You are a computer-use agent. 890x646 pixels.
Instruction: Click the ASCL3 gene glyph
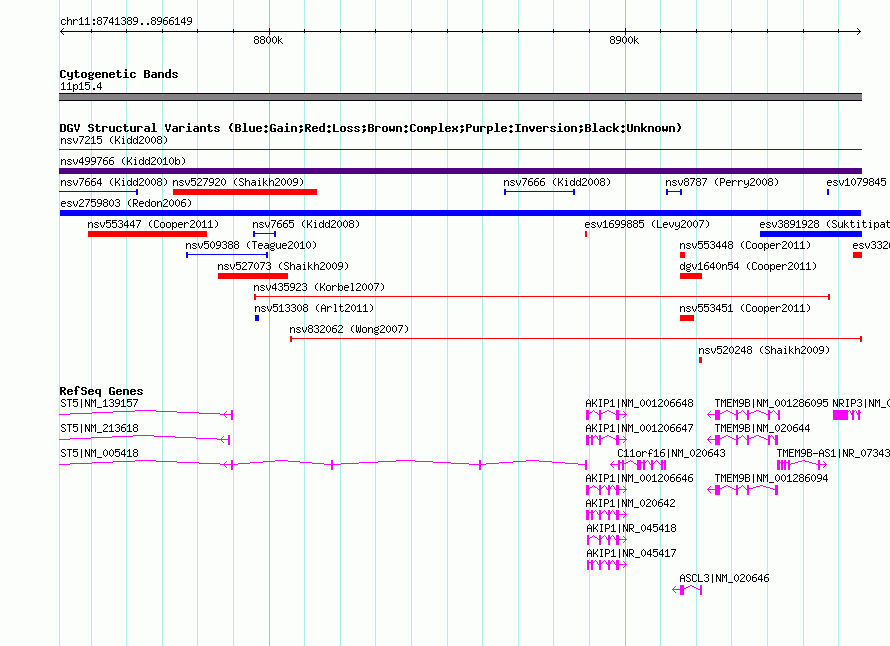687,590
